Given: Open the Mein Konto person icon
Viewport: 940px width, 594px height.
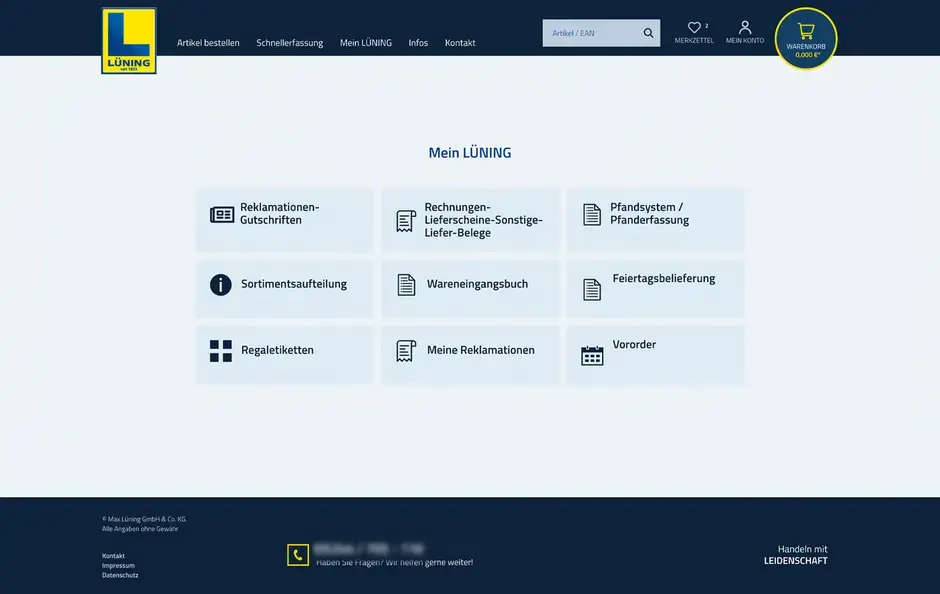Looking at the screenshot, I should pos(744,27).
